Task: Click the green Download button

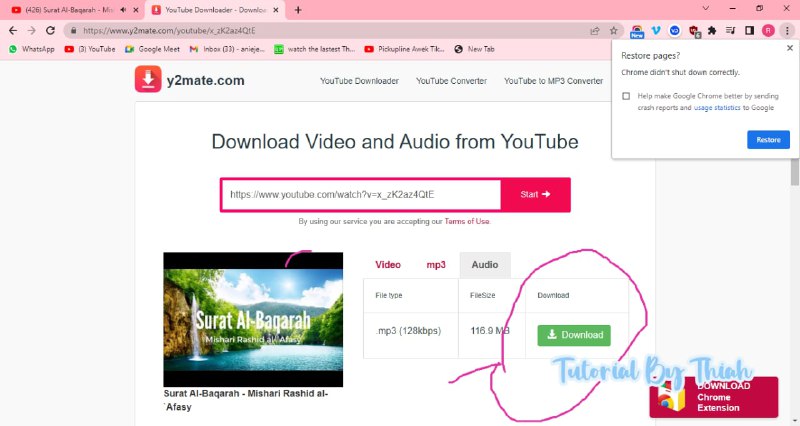Action: tap(574, 335)
